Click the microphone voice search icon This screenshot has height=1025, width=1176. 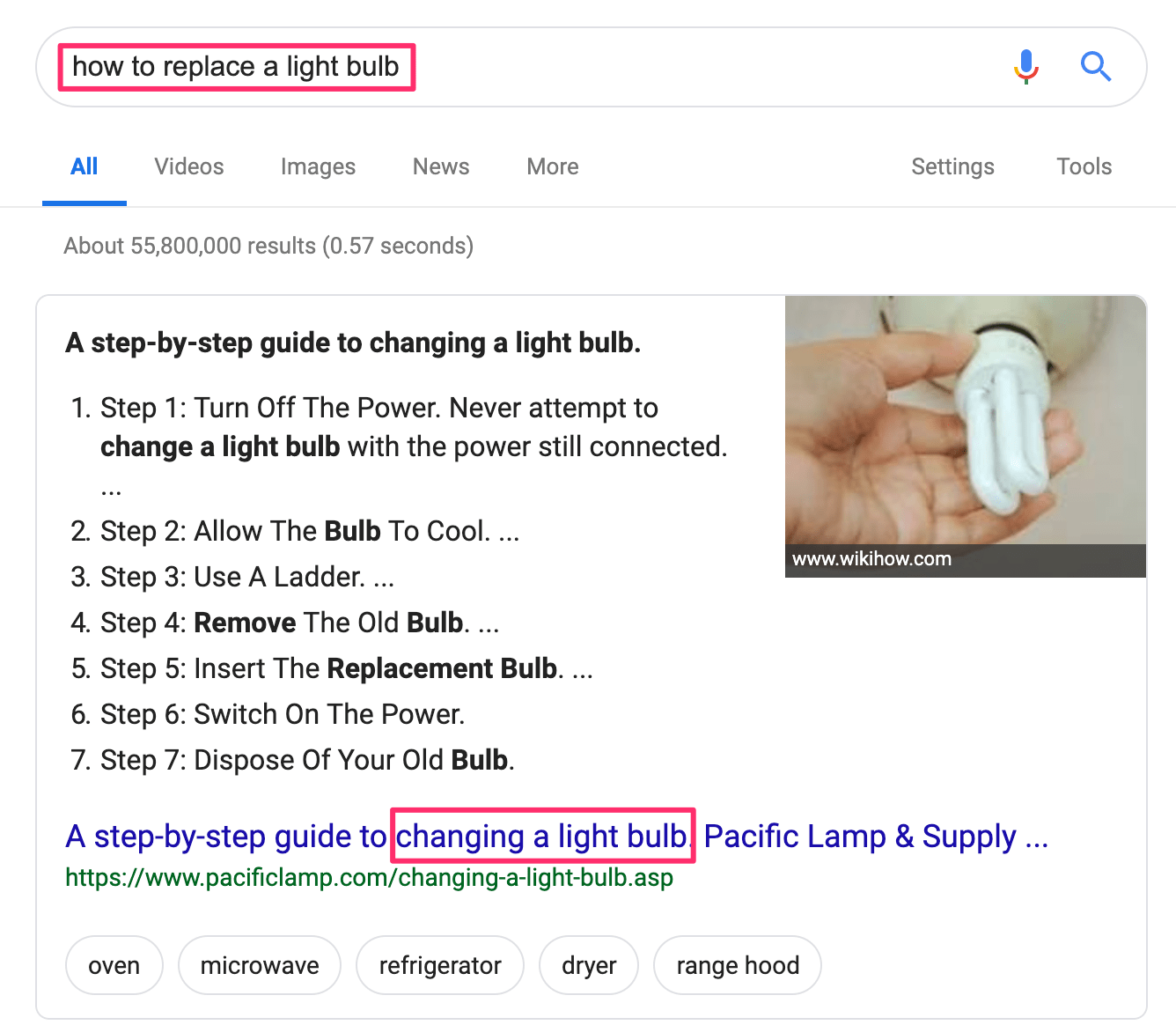(x=1025, y=66)
